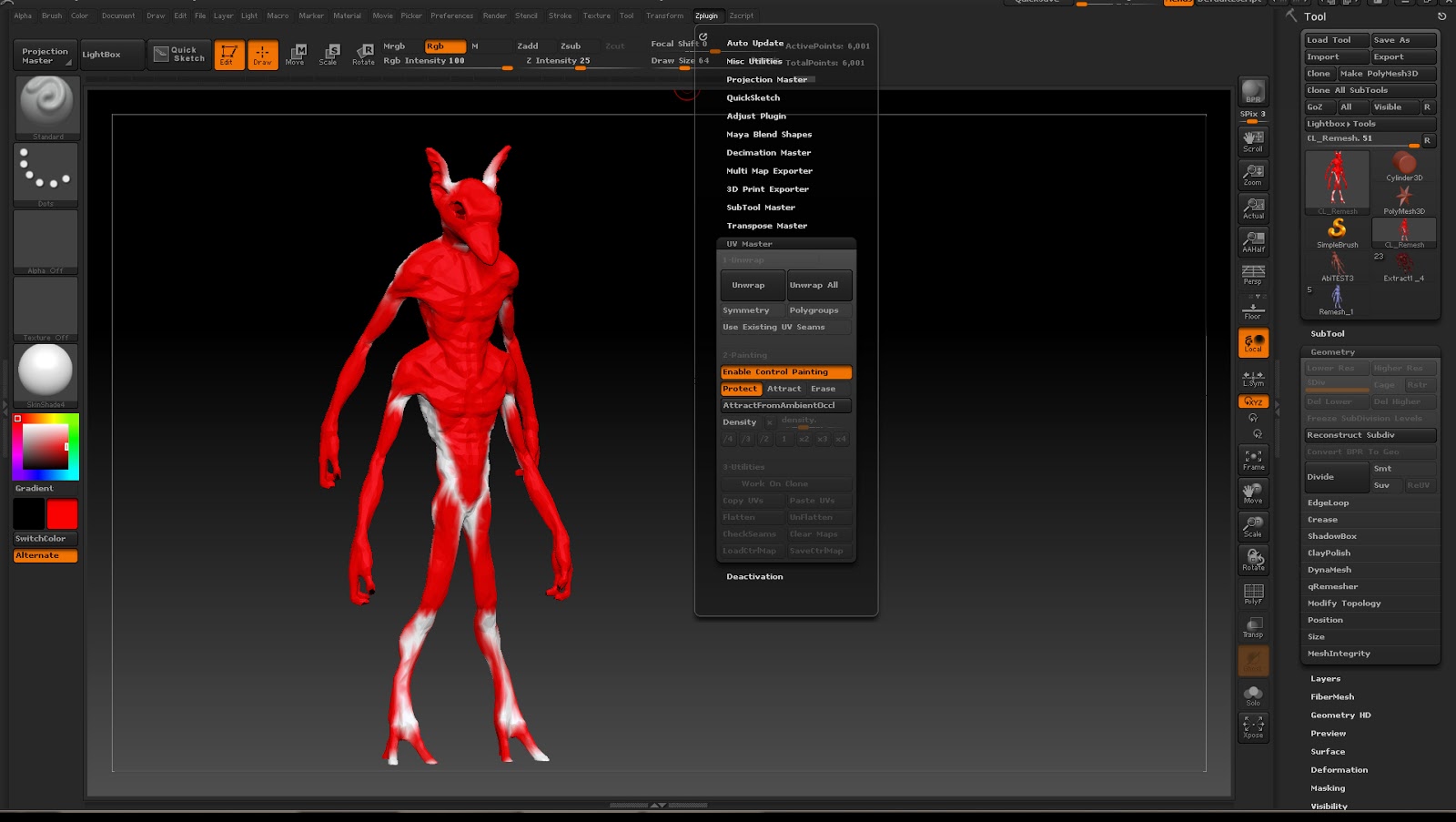1456x822 pixels.
Task: Click the right shelf Scale view icon
Action: coord(1253,526)
